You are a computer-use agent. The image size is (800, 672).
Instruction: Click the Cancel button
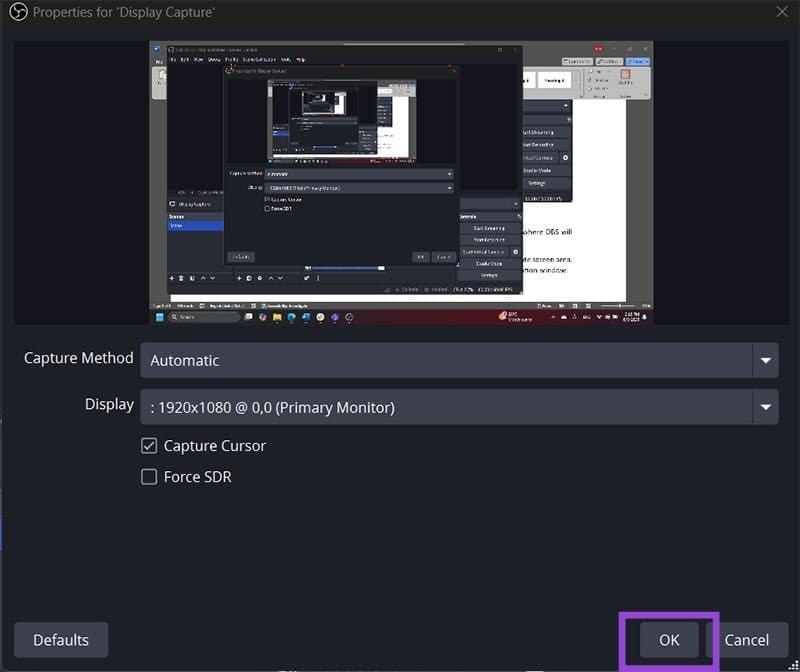746,640
